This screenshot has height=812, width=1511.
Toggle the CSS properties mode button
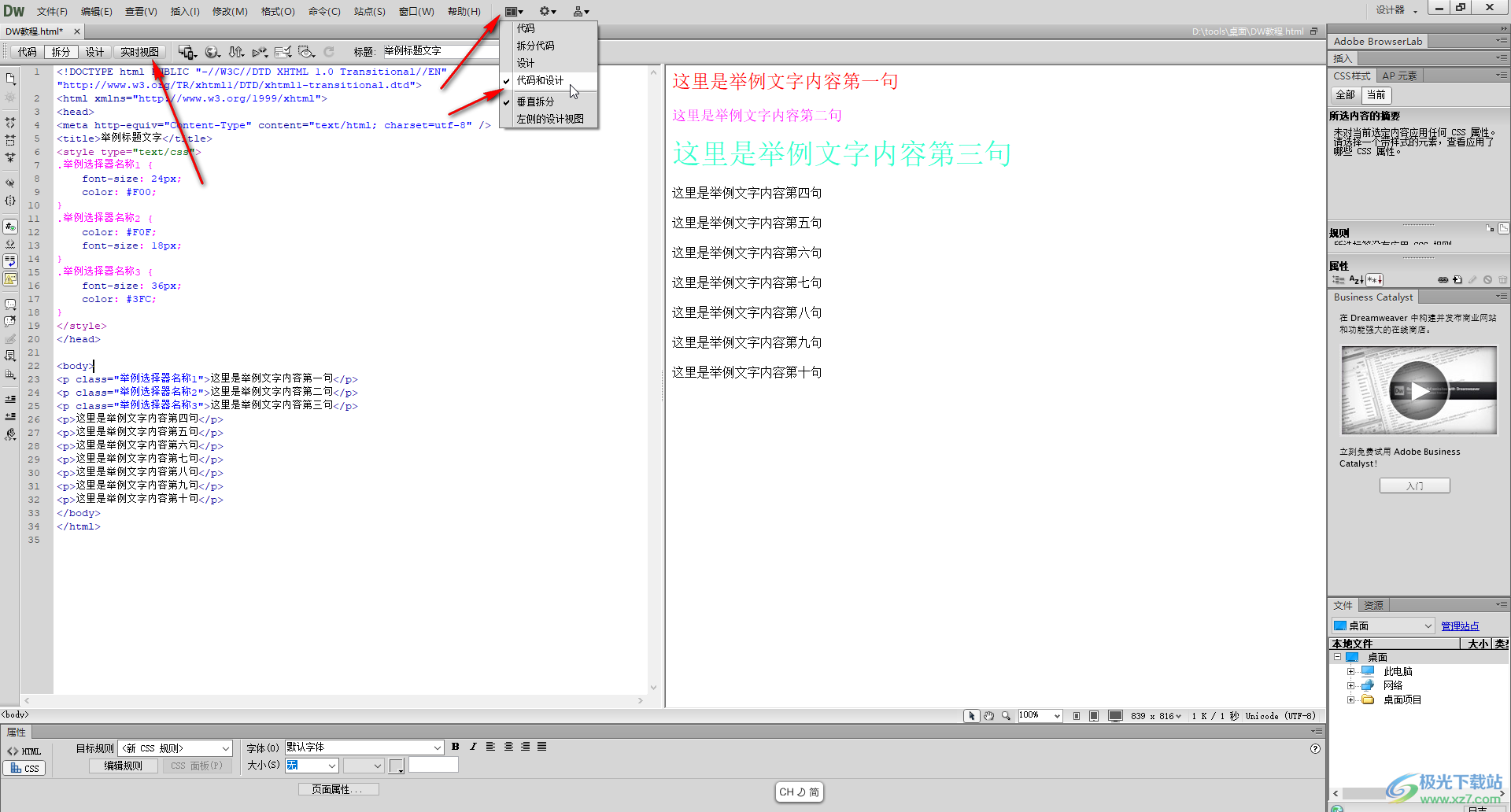coord(24,769)
